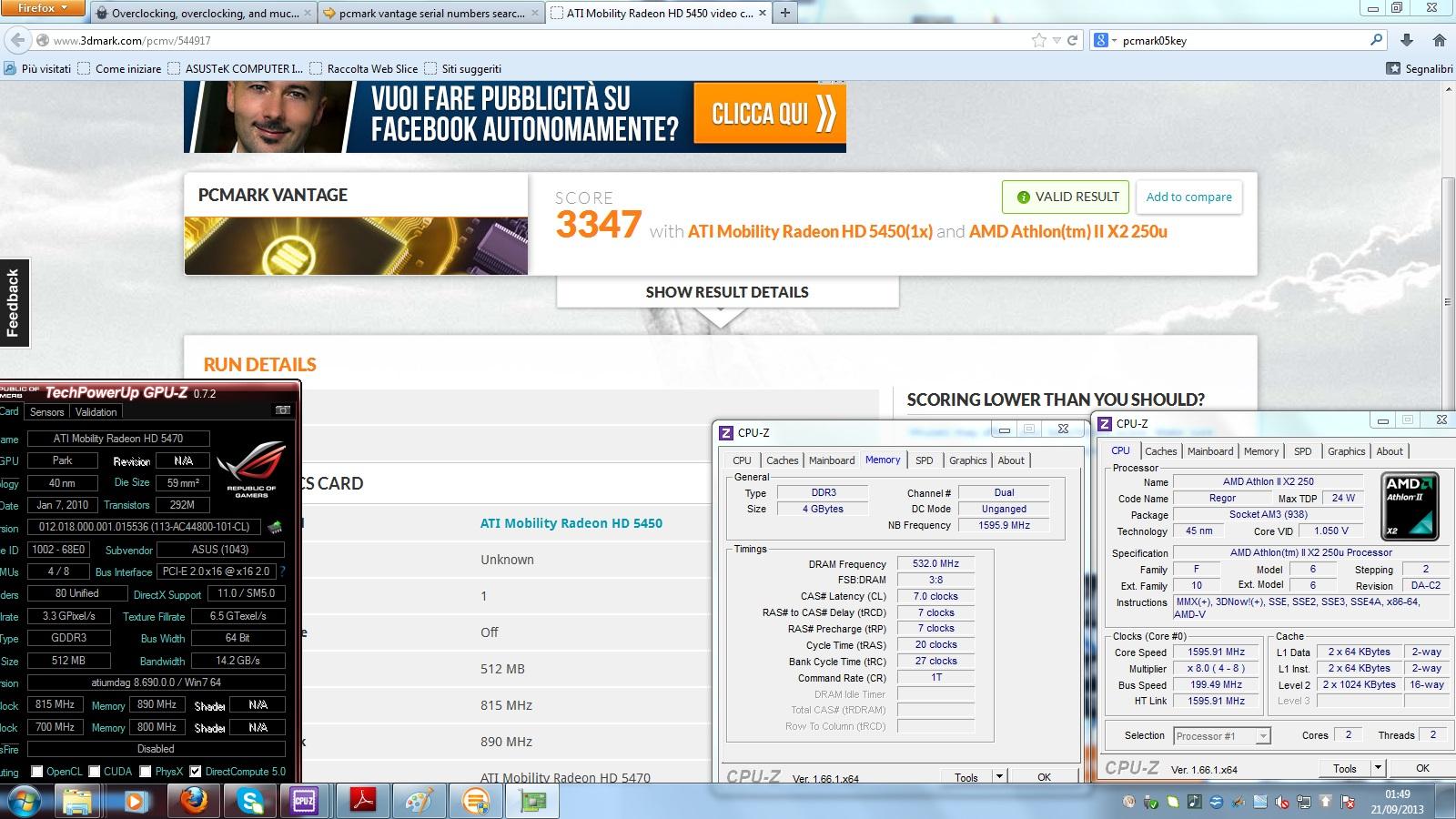Open Paint from the taskbar

click(420, 801)
